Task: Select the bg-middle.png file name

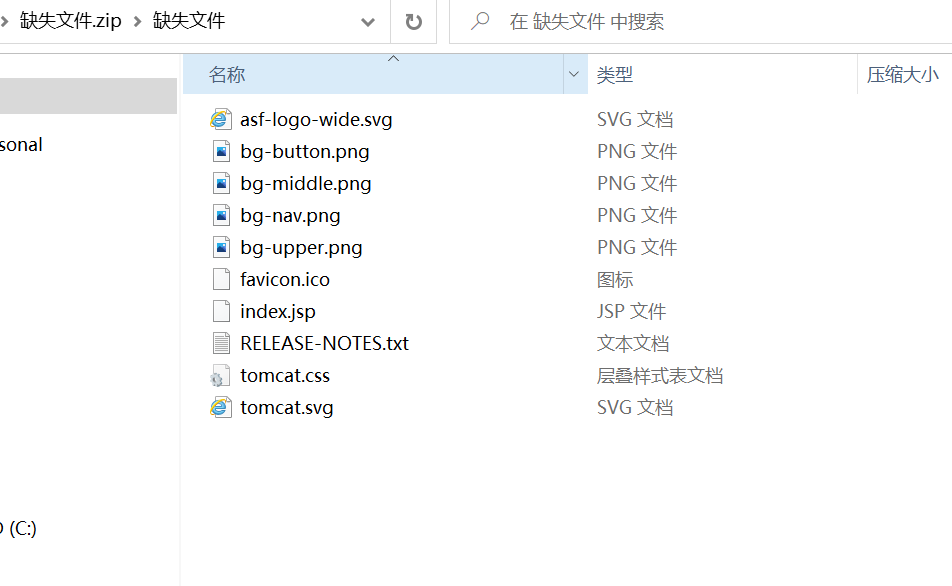Action: 306,183
